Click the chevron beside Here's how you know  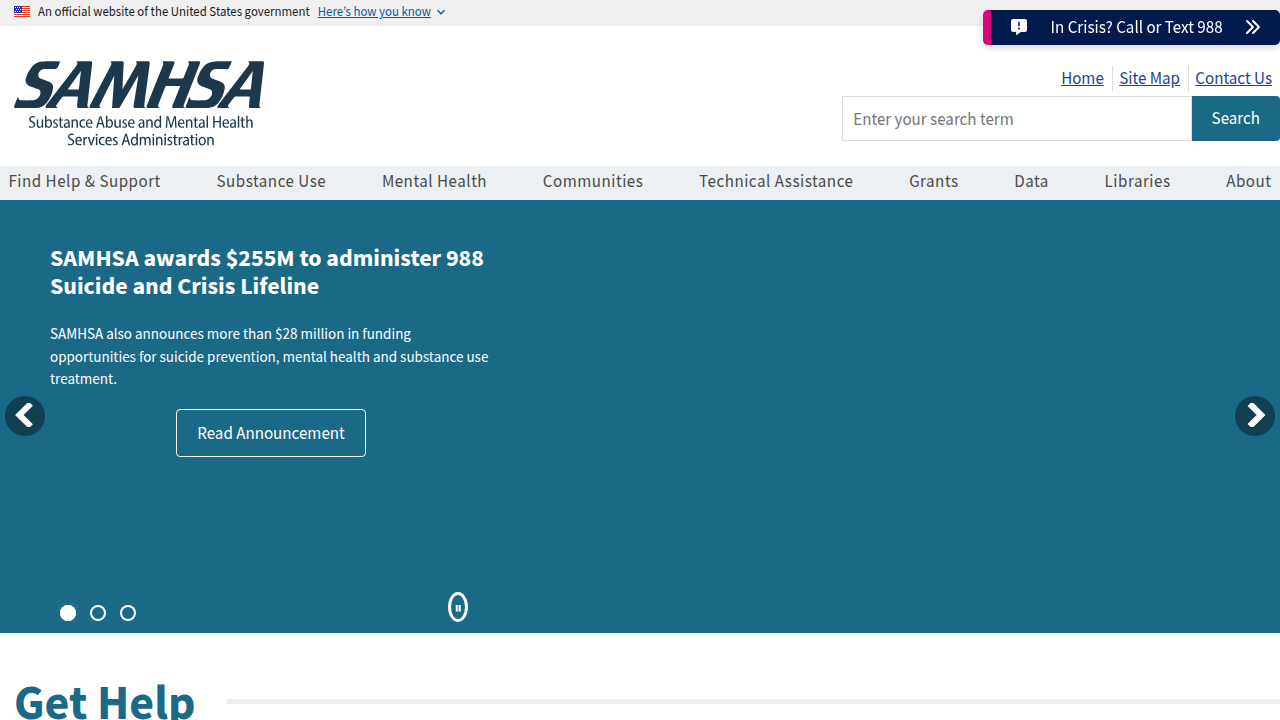pyautogui.click(x=441, y=12)
